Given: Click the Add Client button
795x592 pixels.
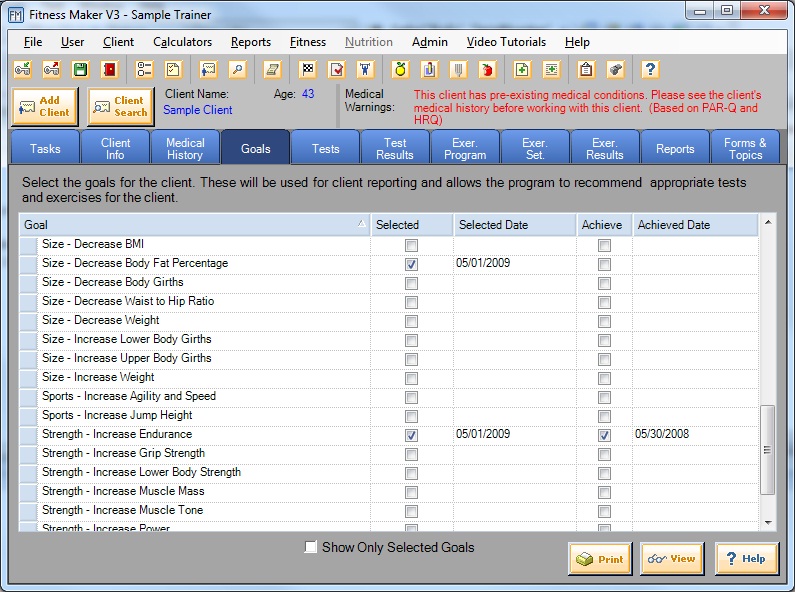Looking at the screenshot, I should [x=45, y=106].
